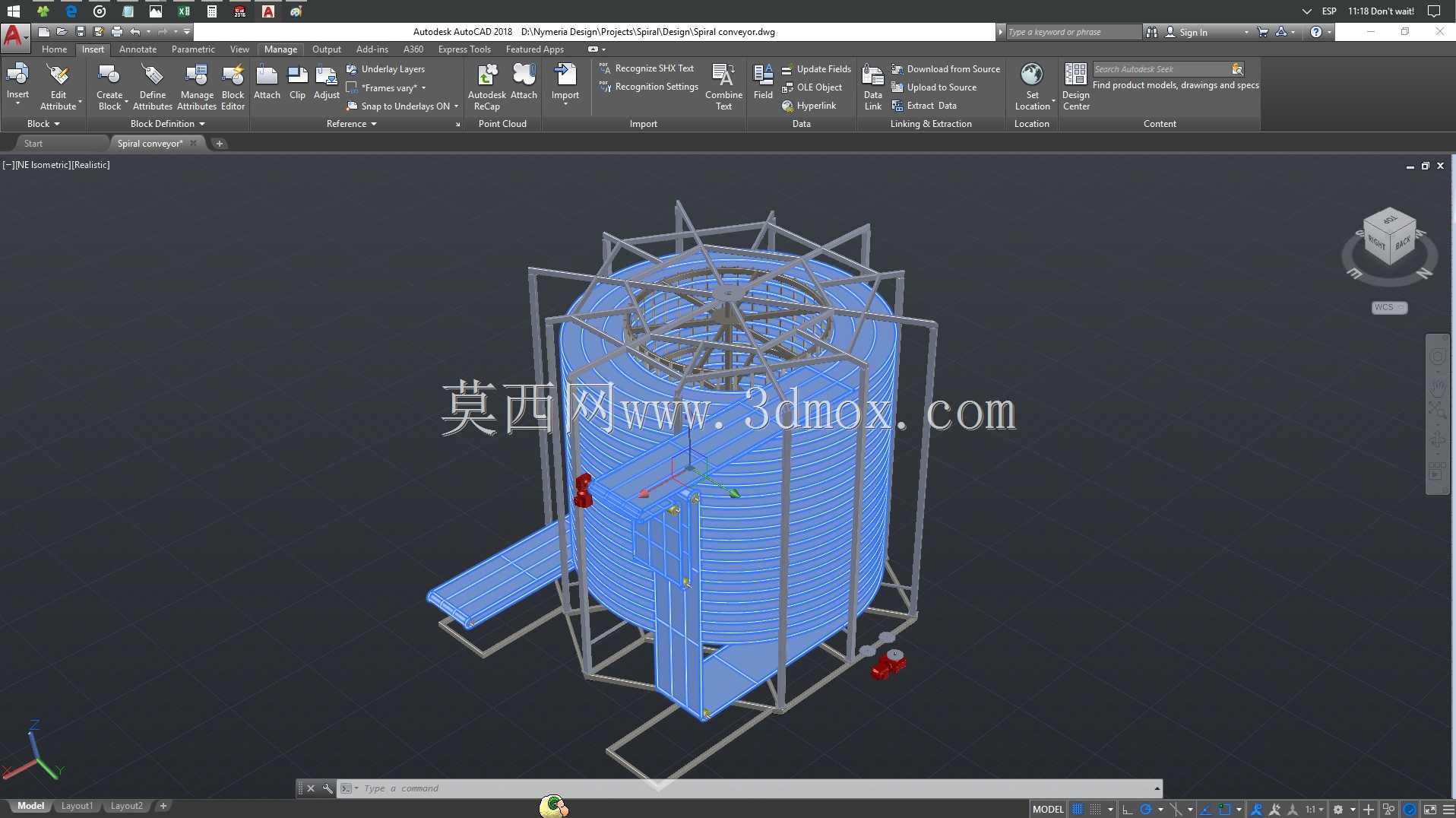Click the Adjust reference tool

pyautogui.click(x=327, y=82)
